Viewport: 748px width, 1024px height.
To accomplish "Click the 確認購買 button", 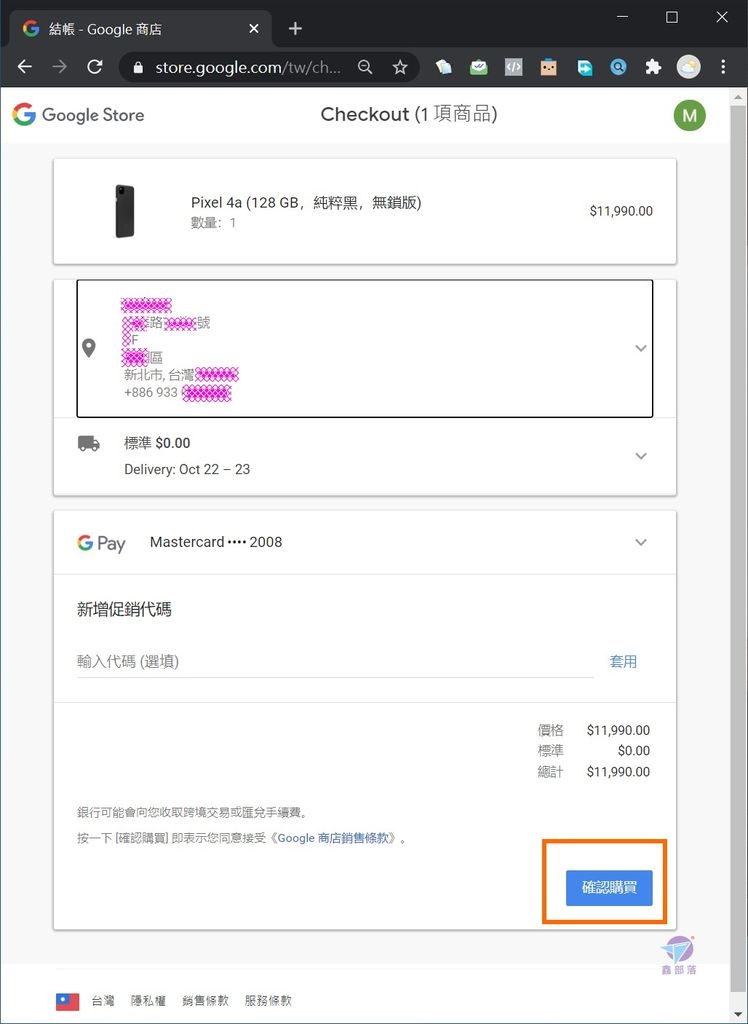I will coord(609,888).
